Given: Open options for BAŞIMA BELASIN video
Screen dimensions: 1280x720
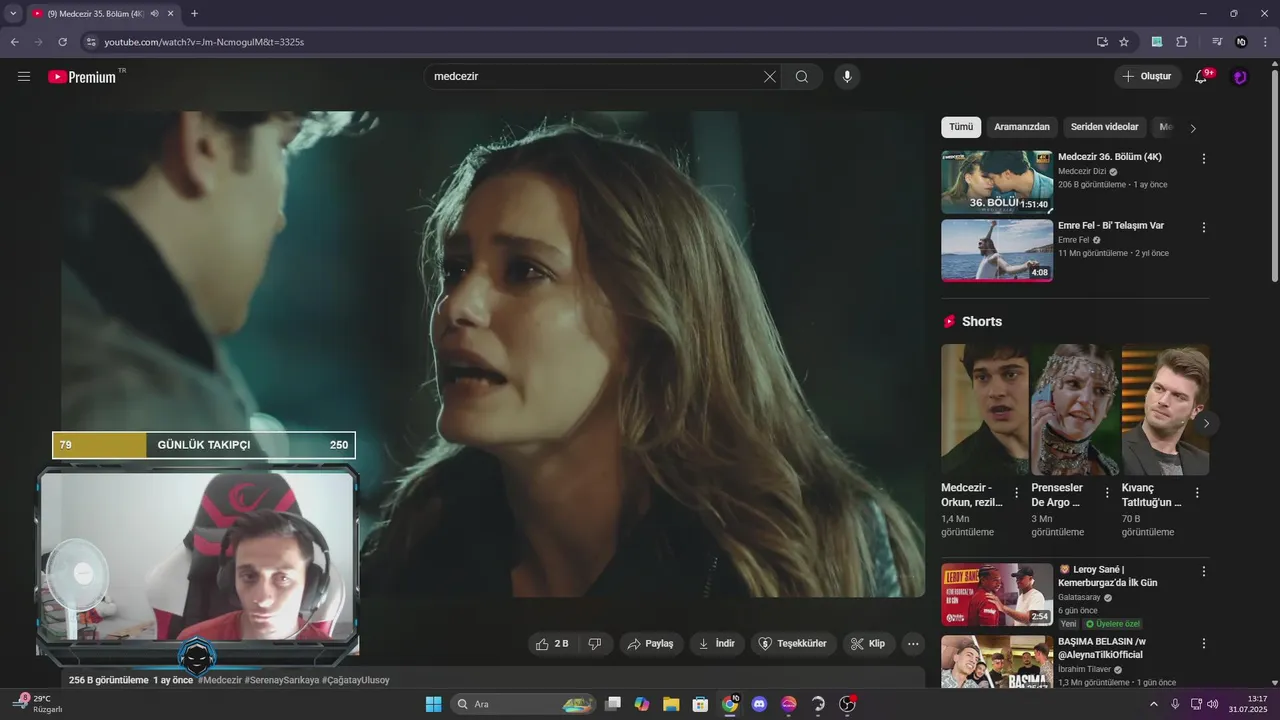Looking at the screenshot, I should pos(1204,643).
